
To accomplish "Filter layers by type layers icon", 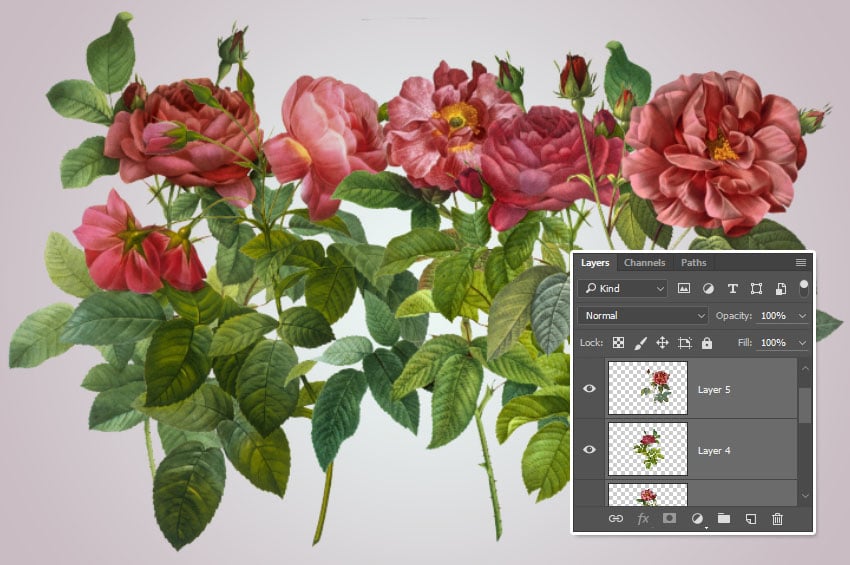I will (x=732, y=288).
